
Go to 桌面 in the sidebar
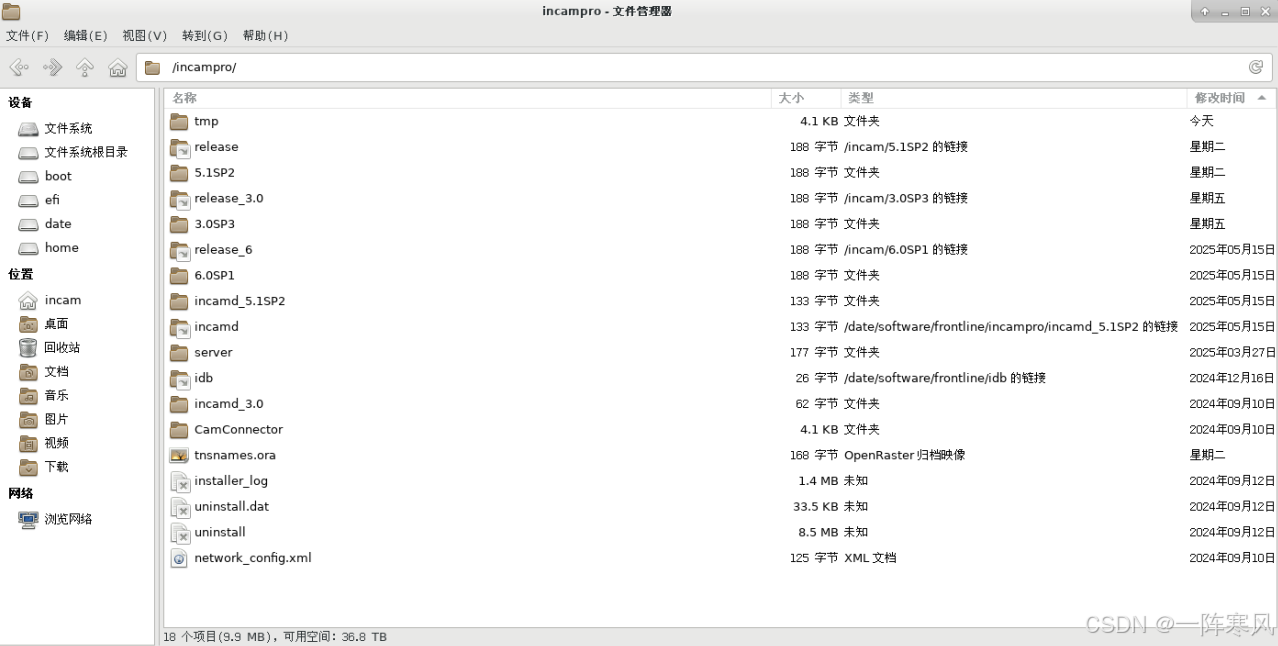(x=56, y=324)
